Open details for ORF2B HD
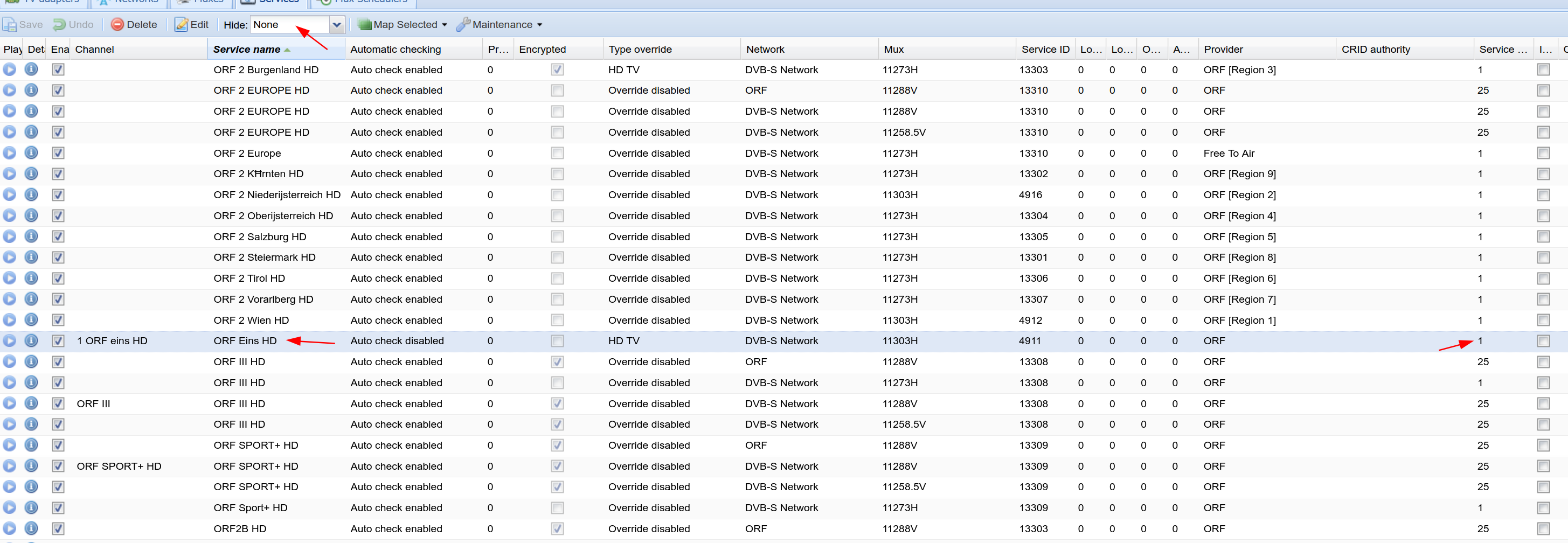1568x543 pixels. [x=31, y=528]
